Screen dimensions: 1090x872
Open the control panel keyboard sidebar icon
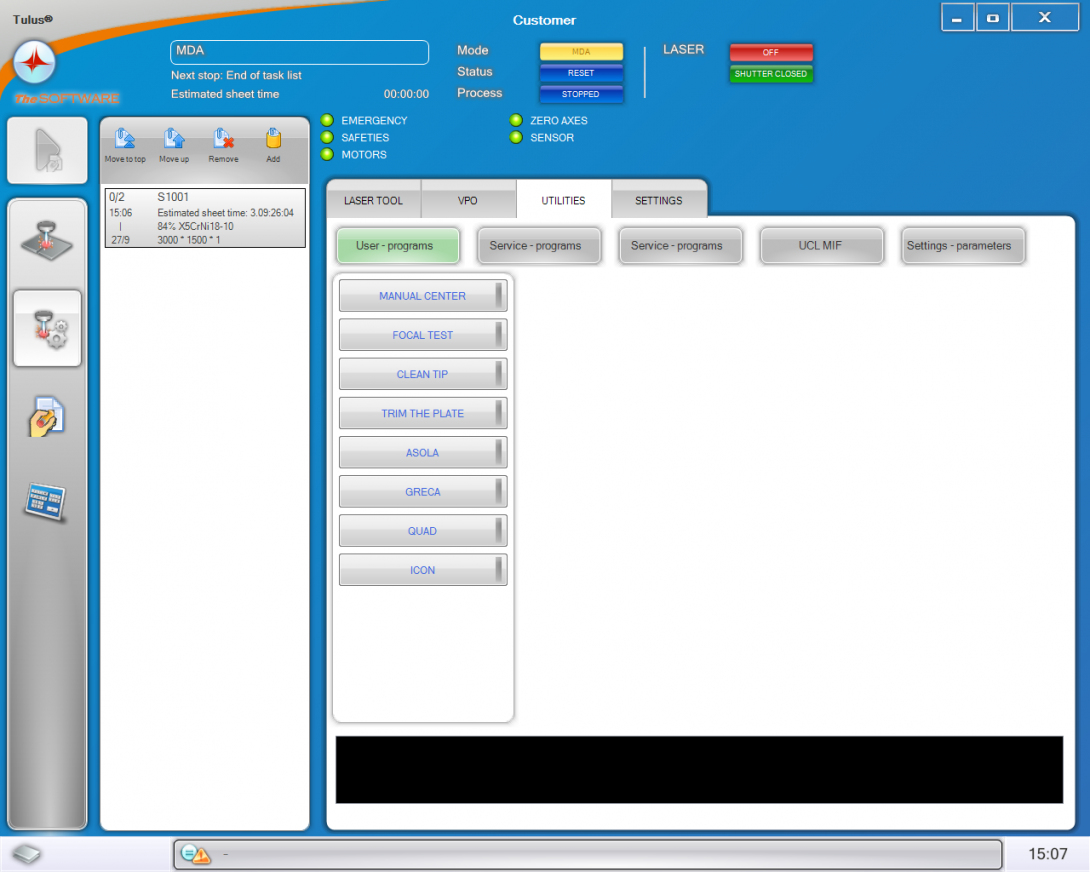point(46,500)
